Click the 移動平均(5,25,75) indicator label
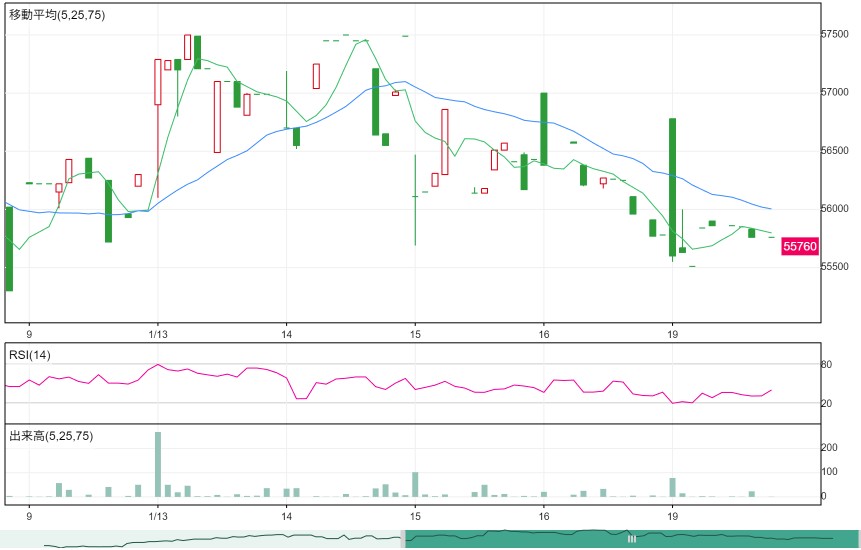861x550 pixels. (x=57, y=15)
